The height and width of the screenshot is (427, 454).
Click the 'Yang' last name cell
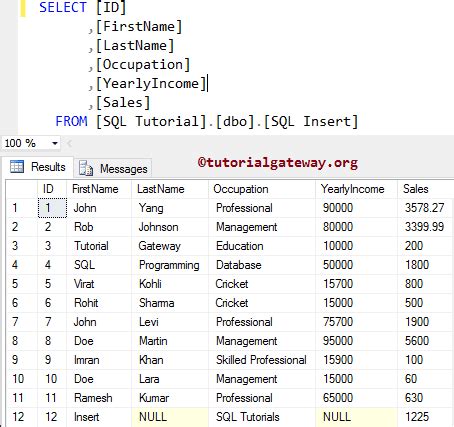[x=170, y=208]
